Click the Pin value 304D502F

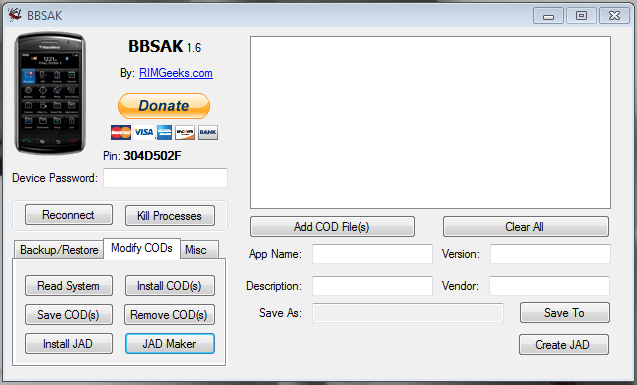click(152, 156)
